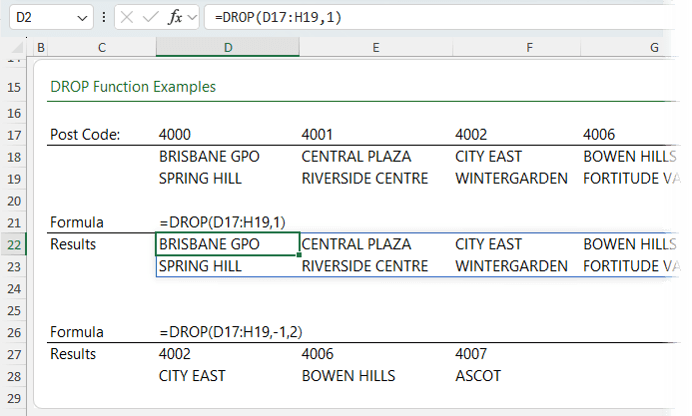The image size is (692, 416).
Task: Click the Name Box showing D2
Action: coord(51,18)
